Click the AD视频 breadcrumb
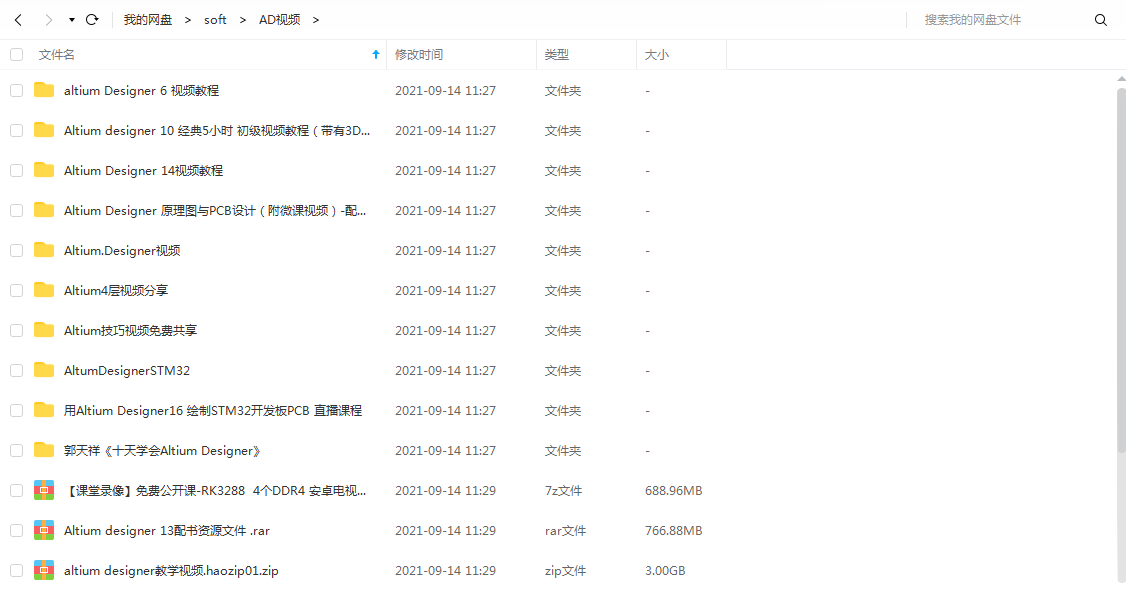1126x589 pixels. (279, 20)
